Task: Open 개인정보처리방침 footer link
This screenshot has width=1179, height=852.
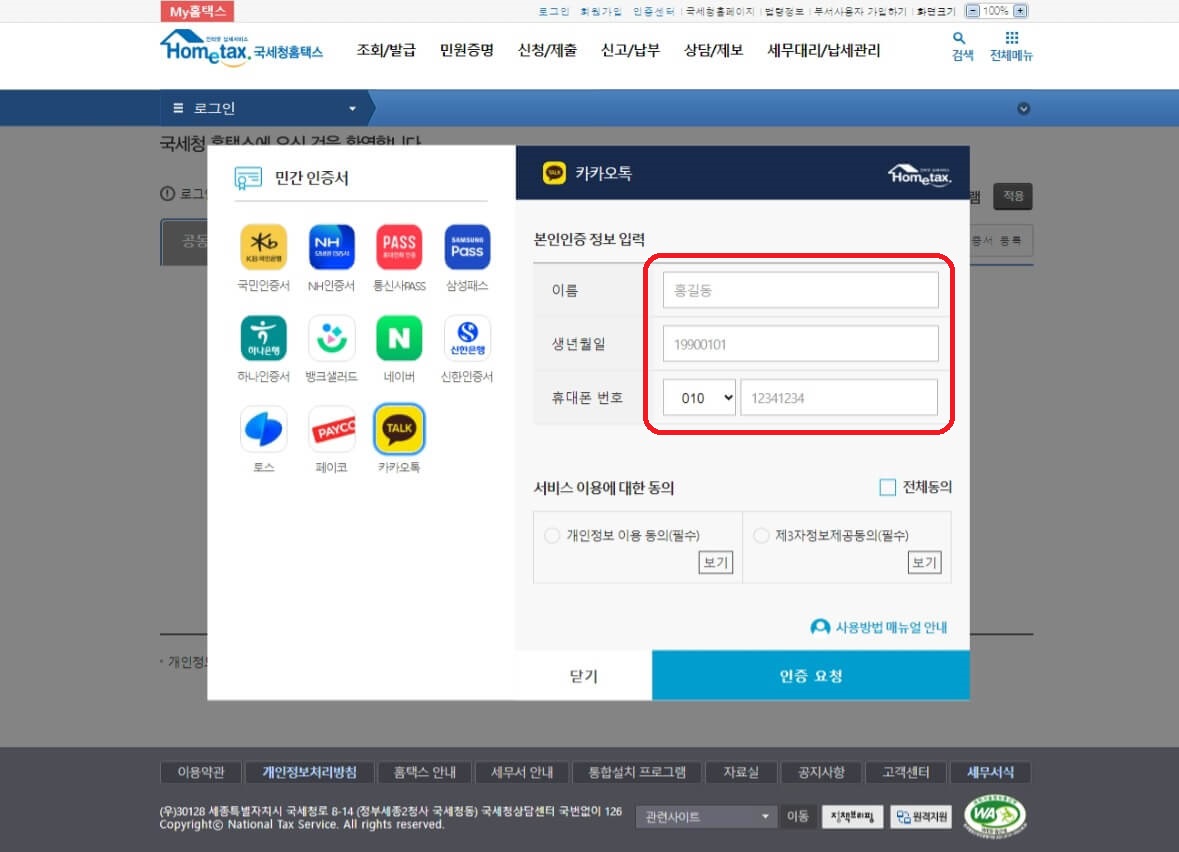Action: (309, 772)
